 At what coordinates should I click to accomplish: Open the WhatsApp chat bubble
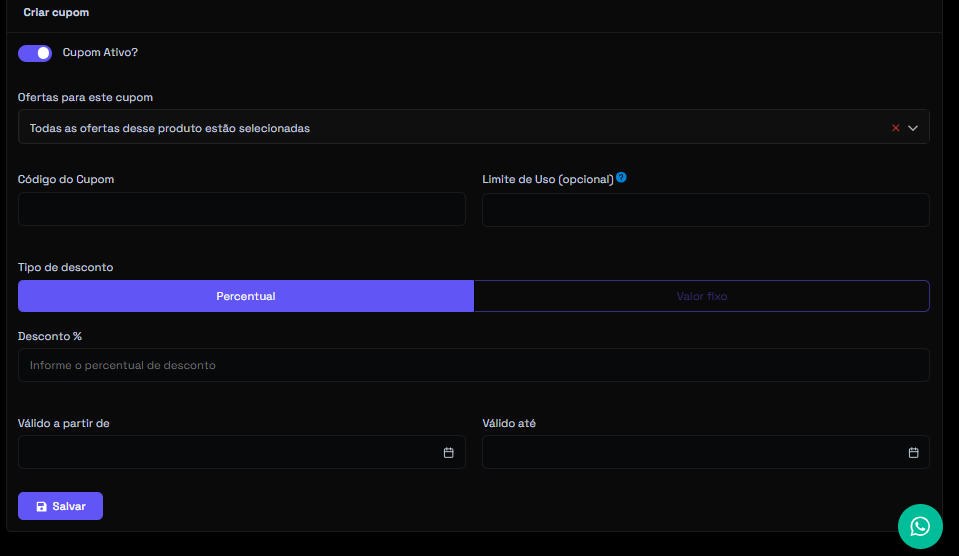[920, 526]
